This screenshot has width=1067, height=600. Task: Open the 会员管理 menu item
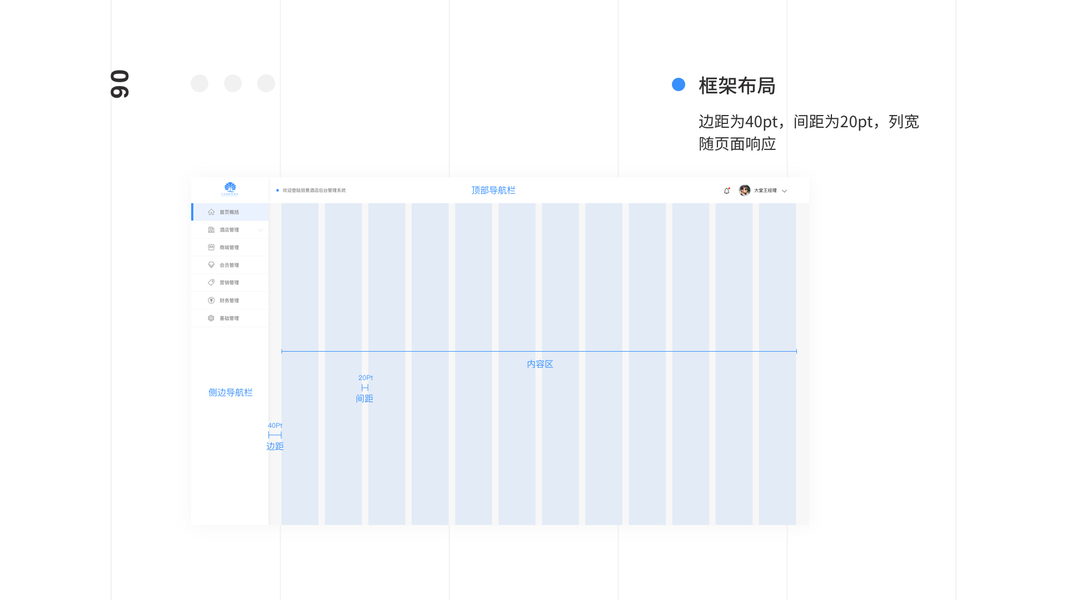(230, 265)
